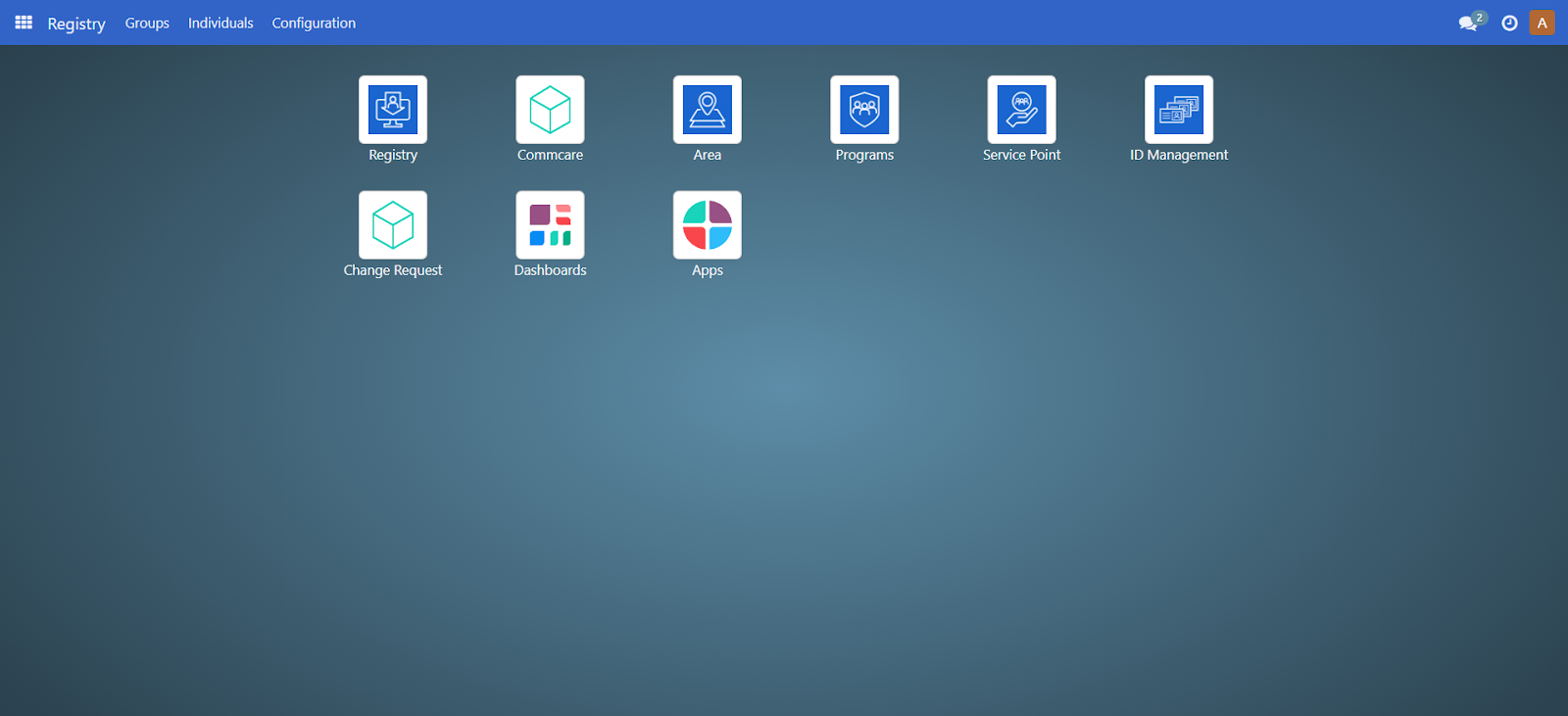Open the user avatar menu
Image resolution: width=1568 pixels, height=716 pixels.
click(1543, 23)
